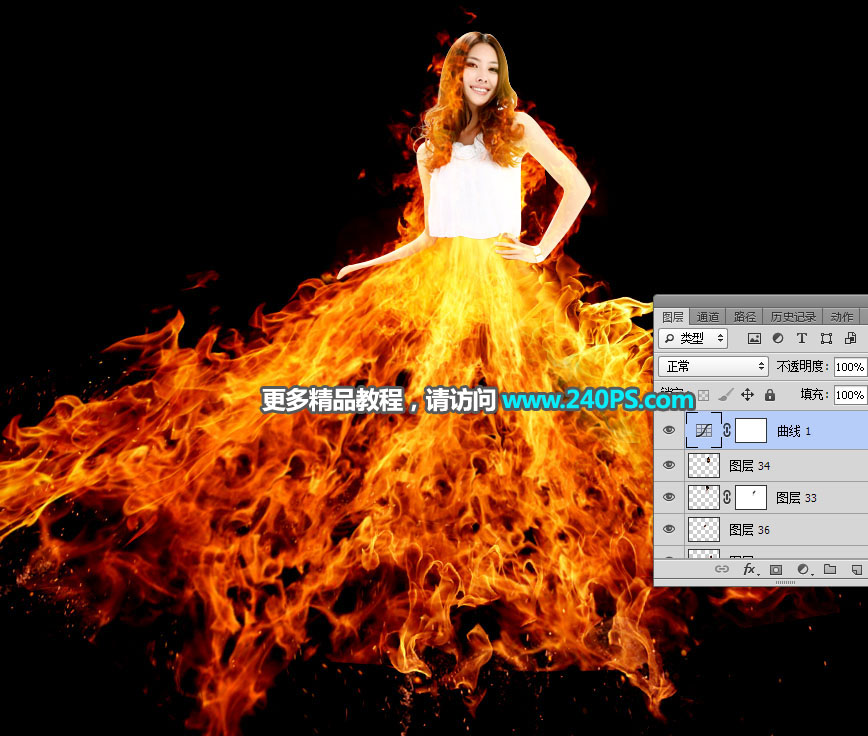Create a new group folder icon
This screenshot has height=736, width=868.
click(830, 569)
